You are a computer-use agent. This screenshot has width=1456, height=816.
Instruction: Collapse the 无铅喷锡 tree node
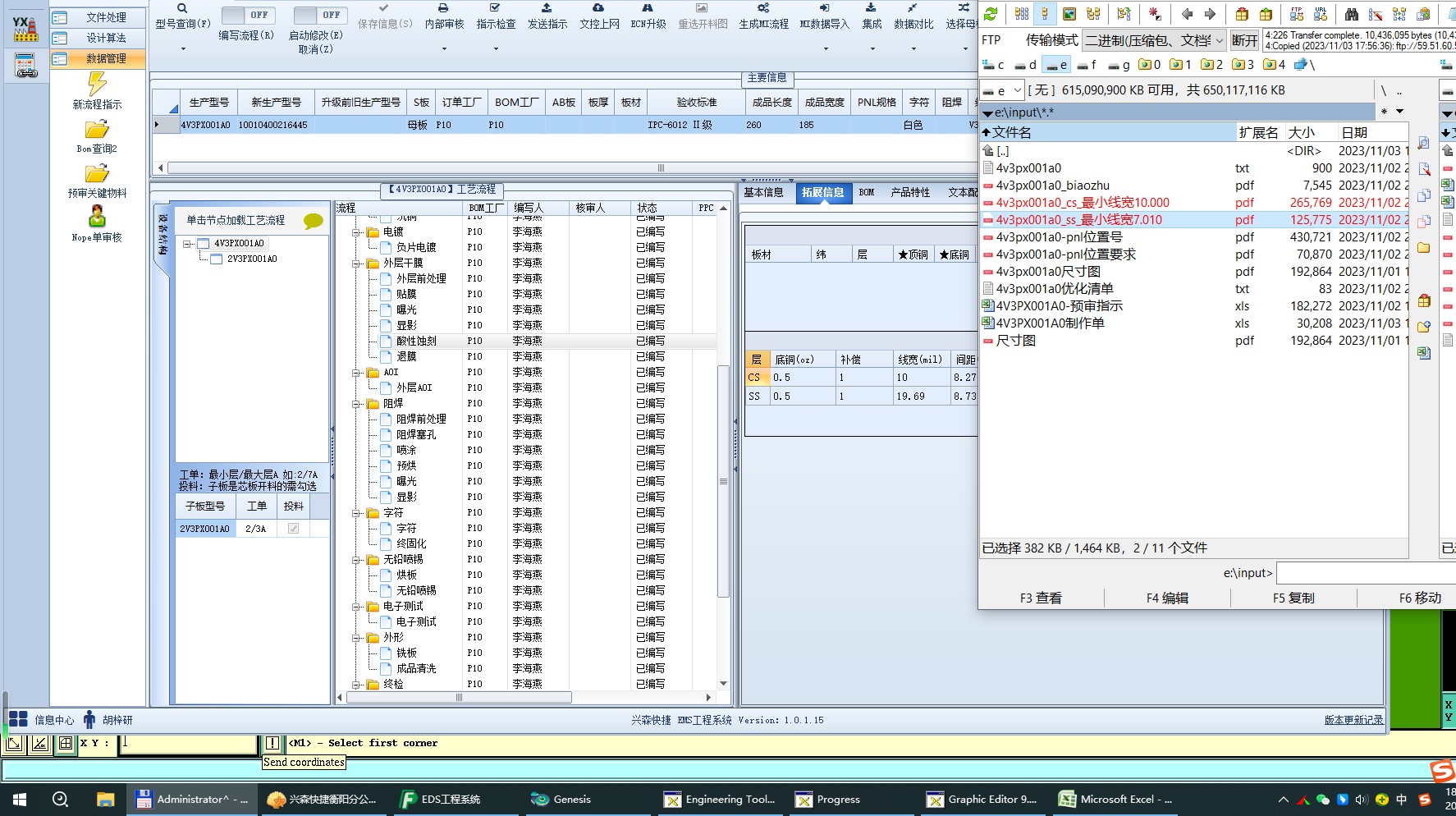click(x=357, y=559)
